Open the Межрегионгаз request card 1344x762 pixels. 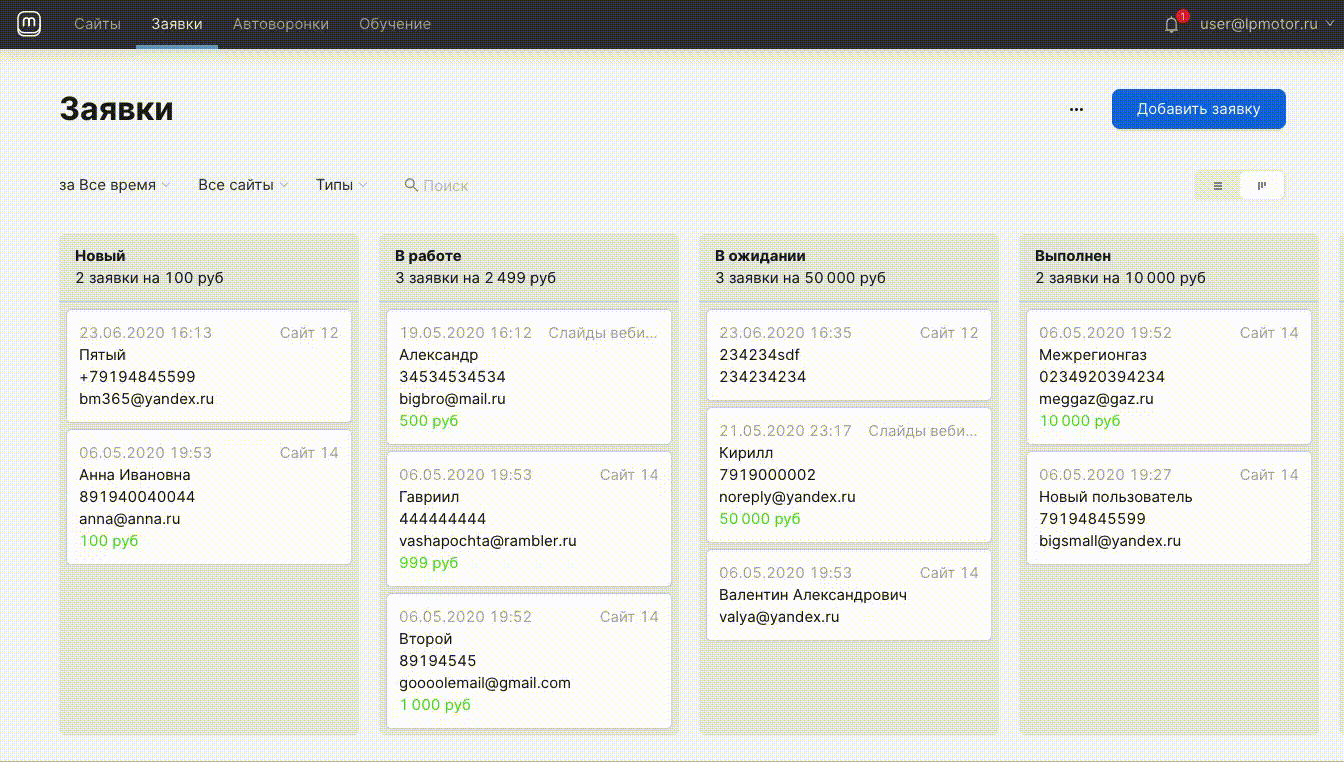click(1168, 377)
